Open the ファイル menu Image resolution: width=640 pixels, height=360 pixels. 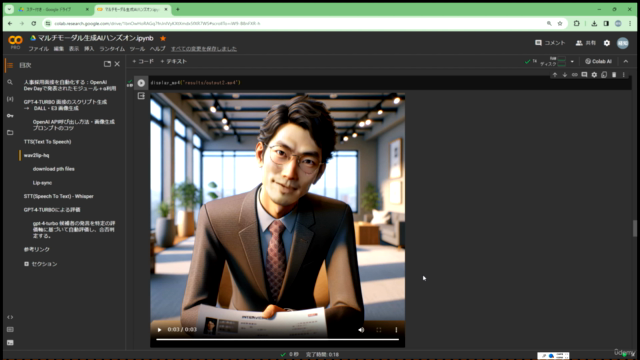point(38,49)
